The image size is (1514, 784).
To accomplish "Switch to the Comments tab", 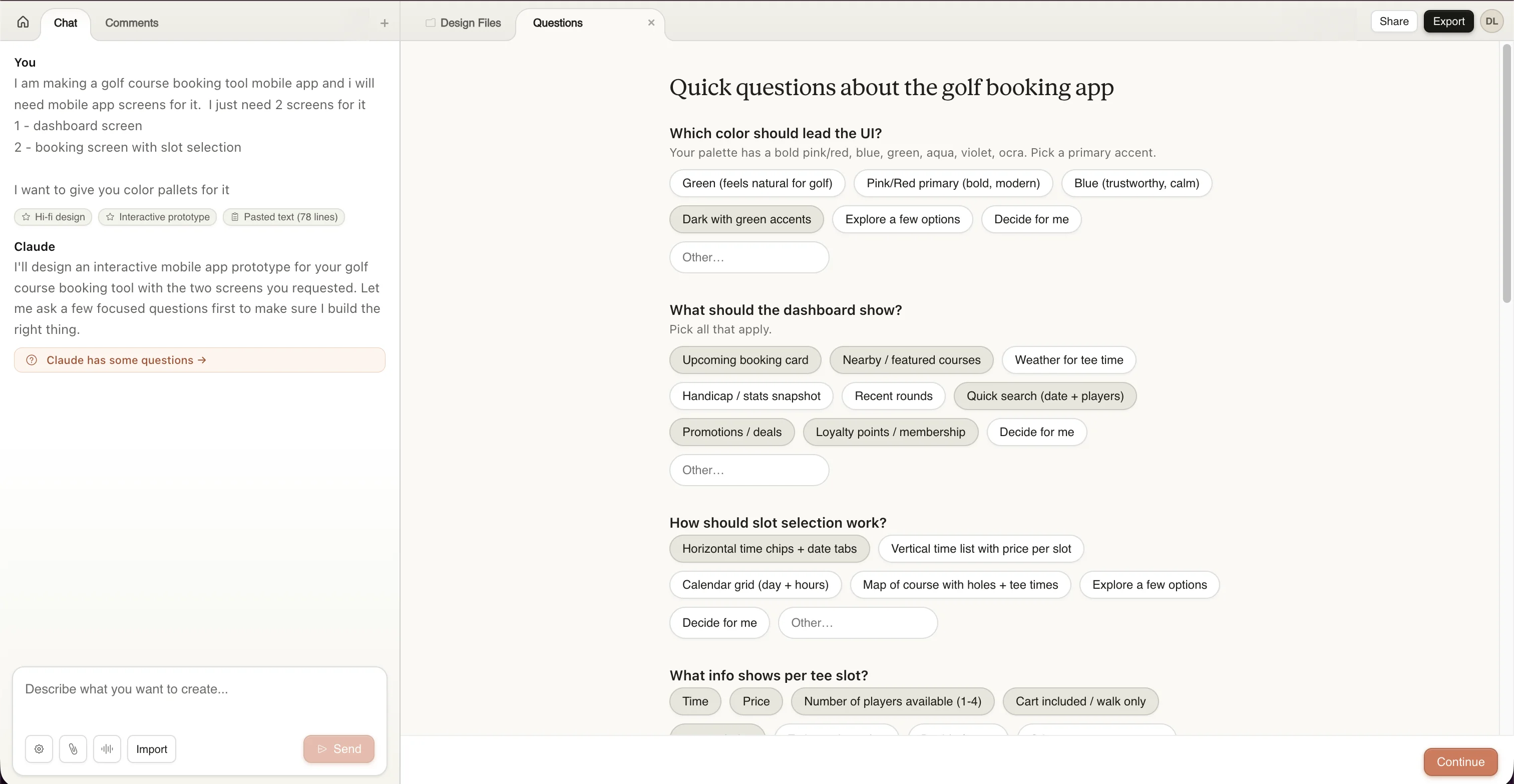I will pos(131,23).
